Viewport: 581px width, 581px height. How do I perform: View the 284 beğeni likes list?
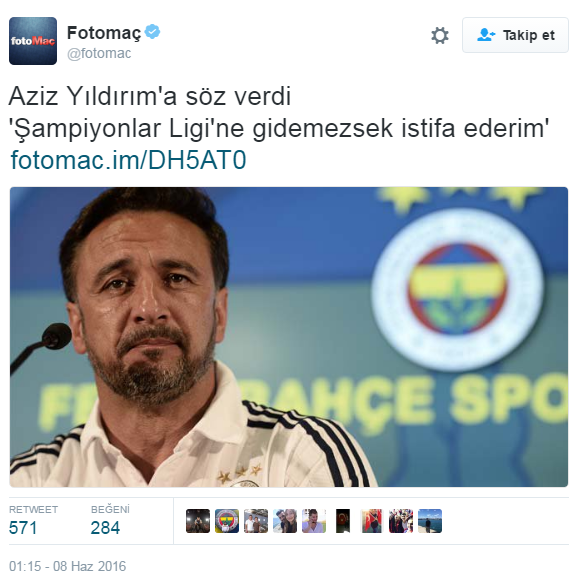(110, 521)
